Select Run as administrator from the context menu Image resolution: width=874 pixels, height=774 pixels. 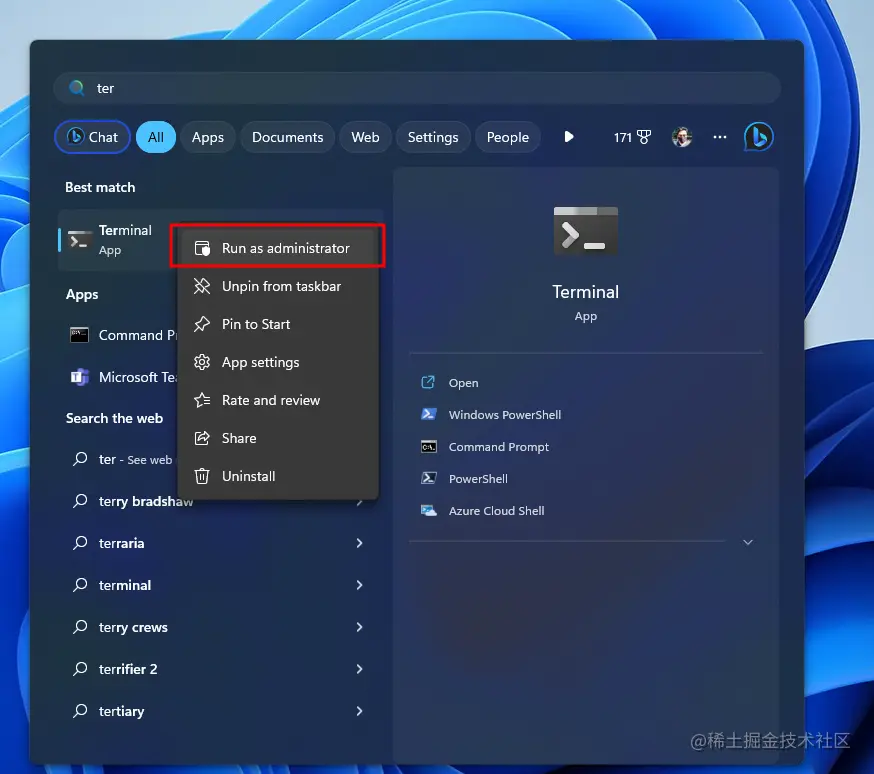pos(278,248)
